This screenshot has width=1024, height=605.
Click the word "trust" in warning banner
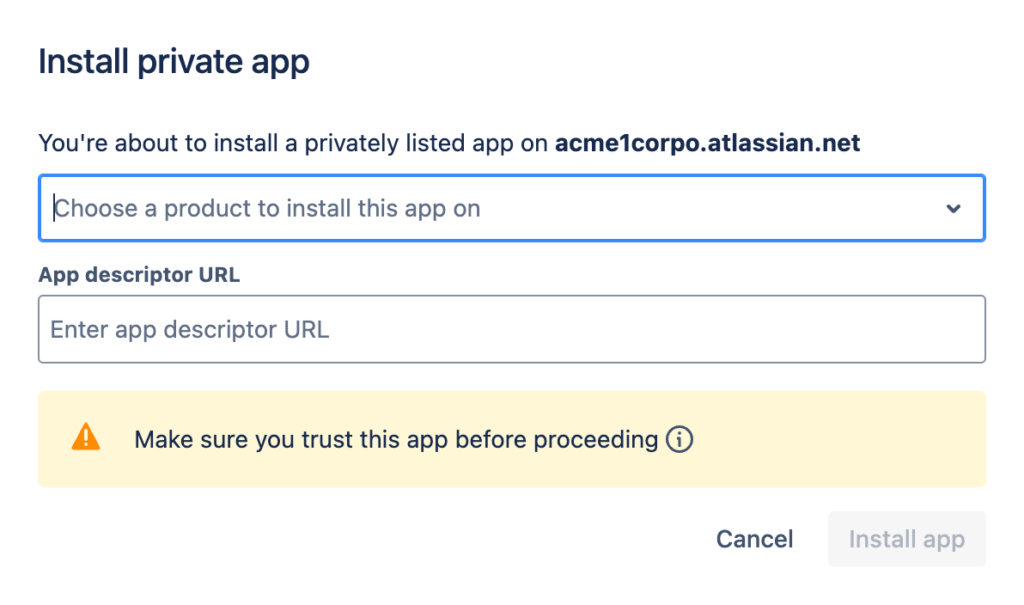point(327,439)
